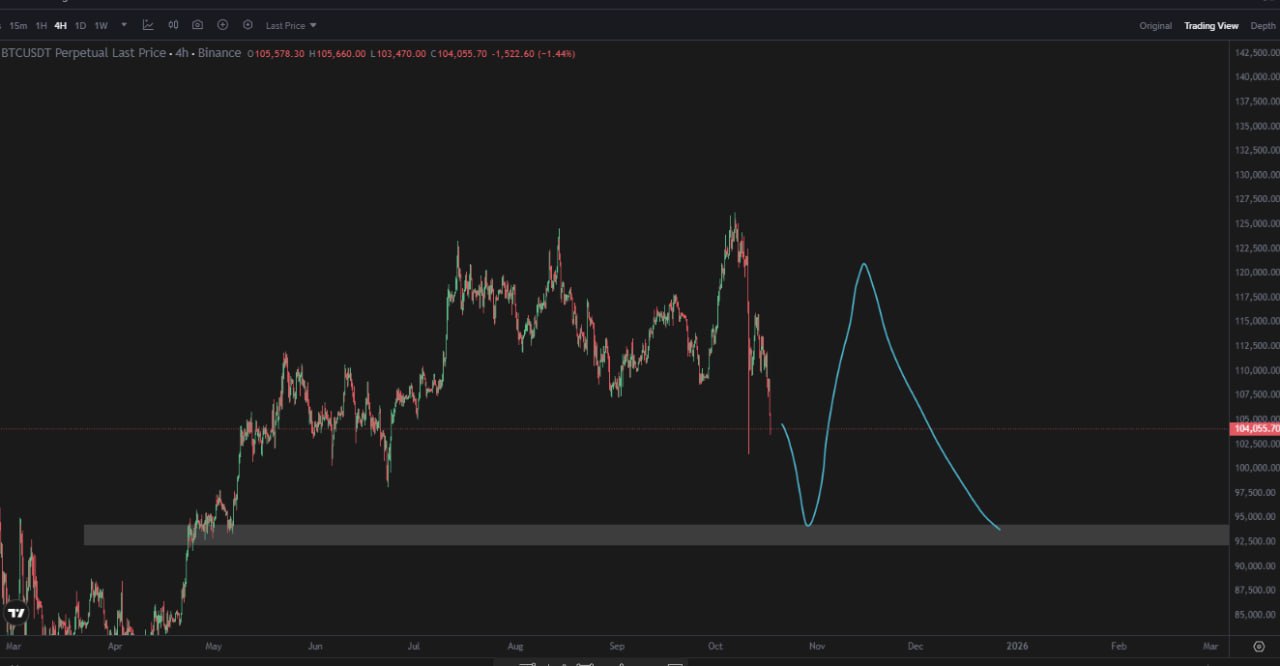Click the red current price label 104,055.70
Viewport: 1280px width, 666px height.
[x=1255, y=429]
